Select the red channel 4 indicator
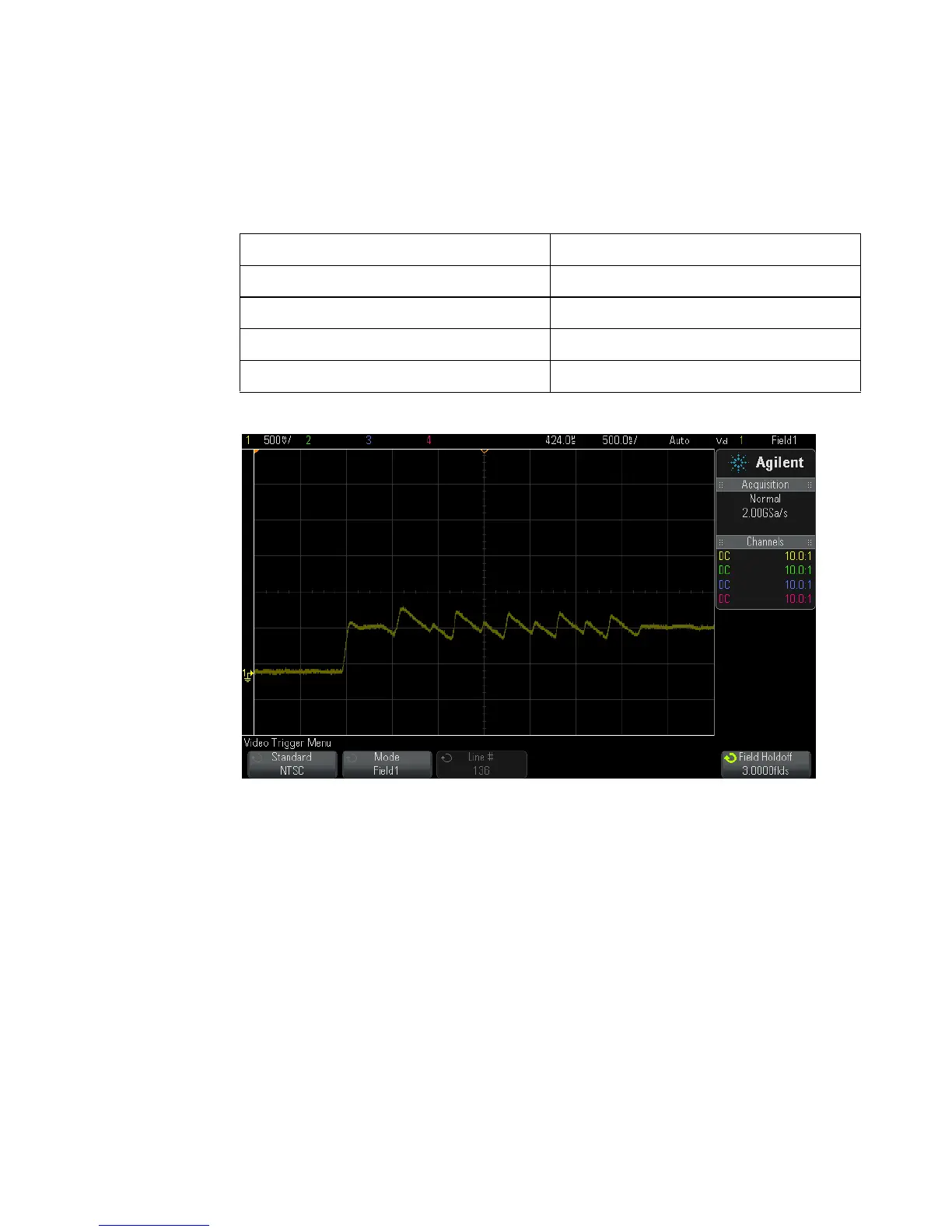Image resolution: width=952 pixels, height=1232 pixels. click(x=429, y=440)
